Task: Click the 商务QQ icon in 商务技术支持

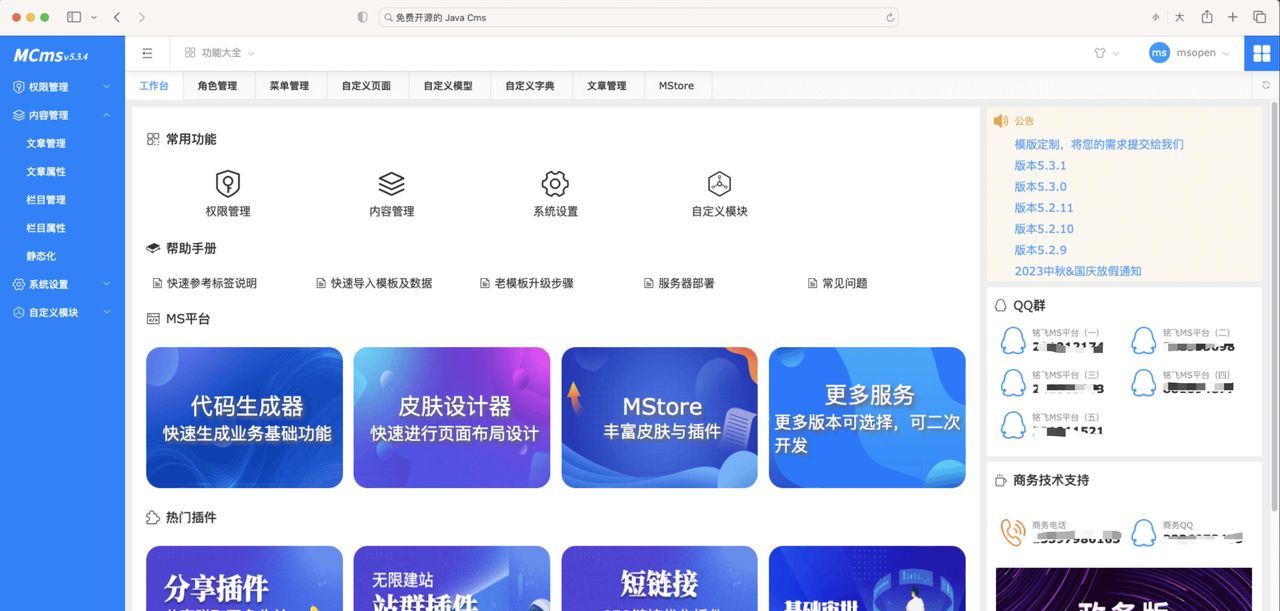Action: (x=1143, y=531)
